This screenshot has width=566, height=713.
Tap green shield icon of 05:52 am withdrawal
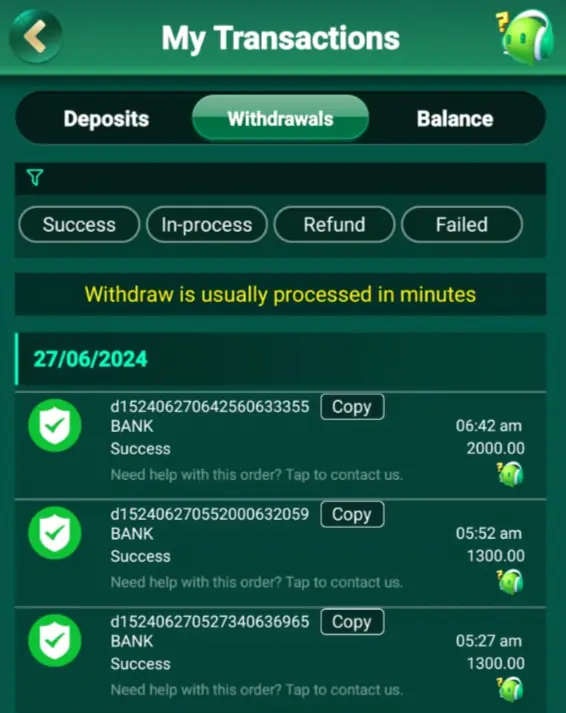[55, 533]
